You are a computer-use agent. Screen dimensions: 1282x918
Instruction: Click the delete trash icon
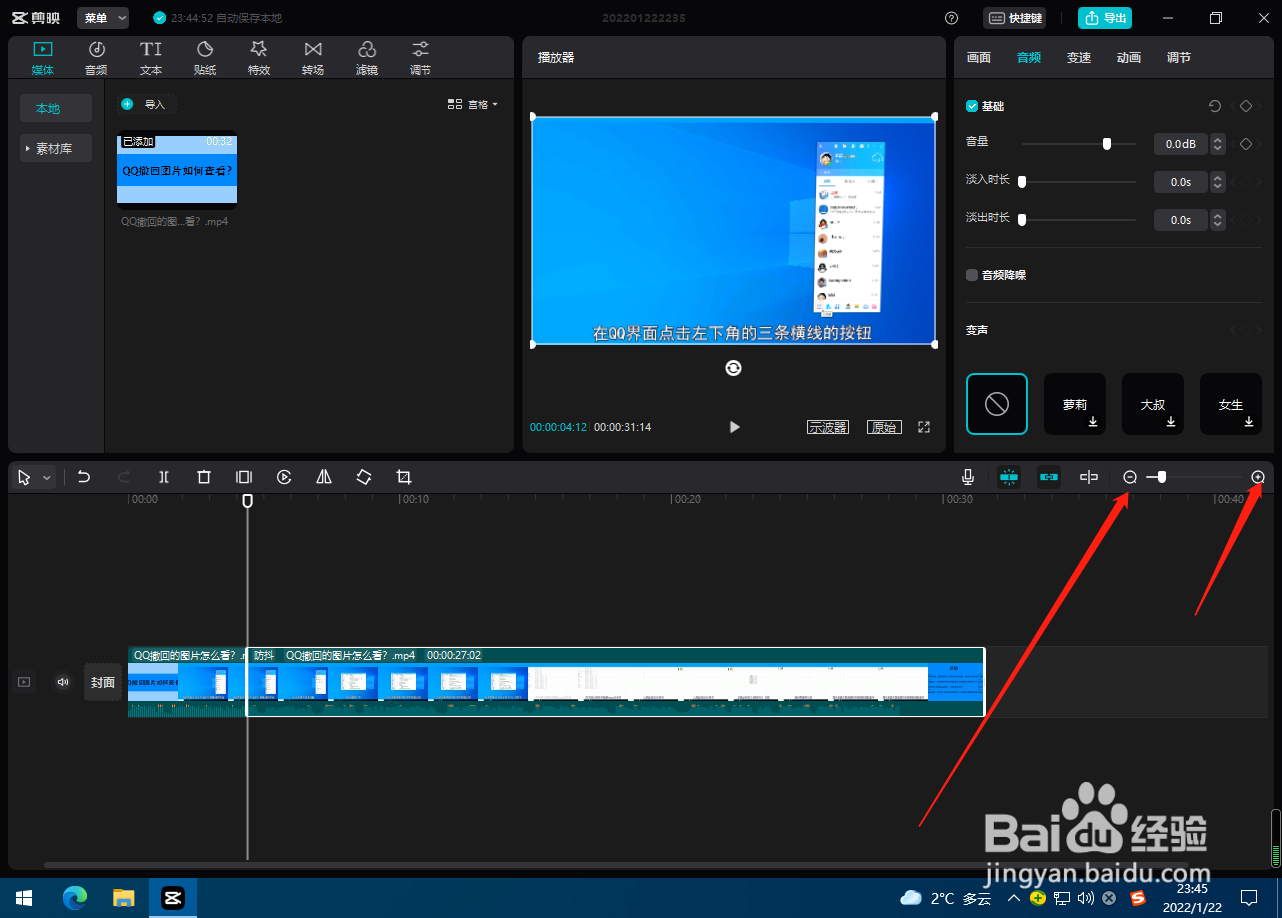204,477
